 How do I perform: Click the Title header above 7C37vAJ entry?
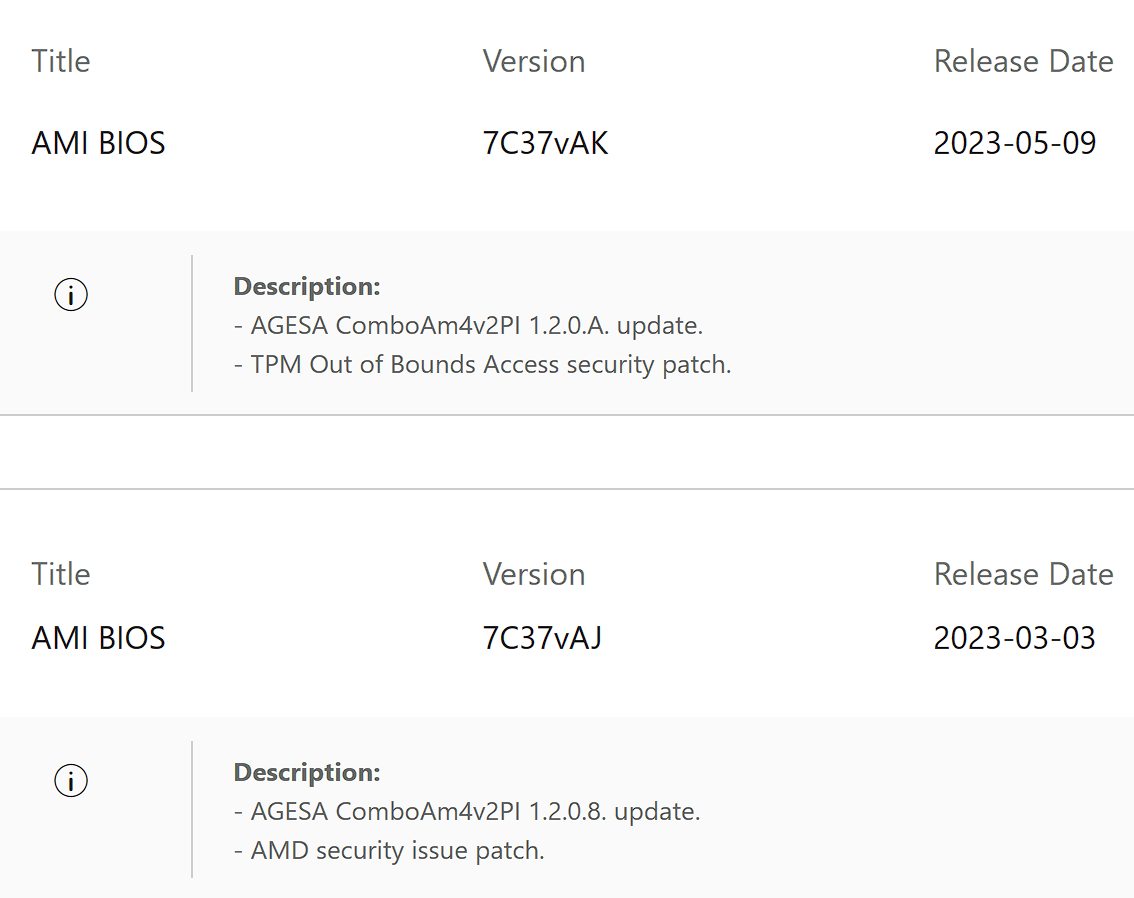[x=61, y=575]
